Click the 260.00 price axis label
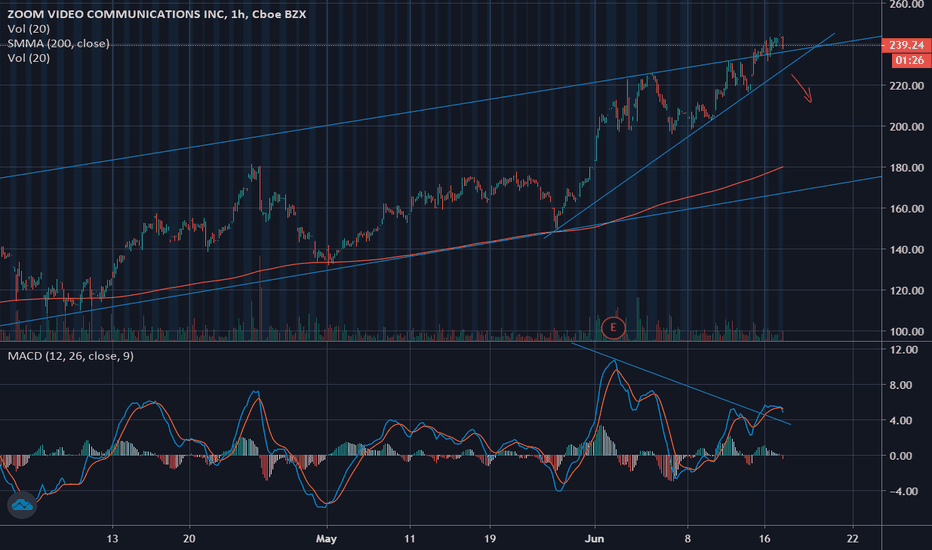932x550 pixels. tap(906, 5)
